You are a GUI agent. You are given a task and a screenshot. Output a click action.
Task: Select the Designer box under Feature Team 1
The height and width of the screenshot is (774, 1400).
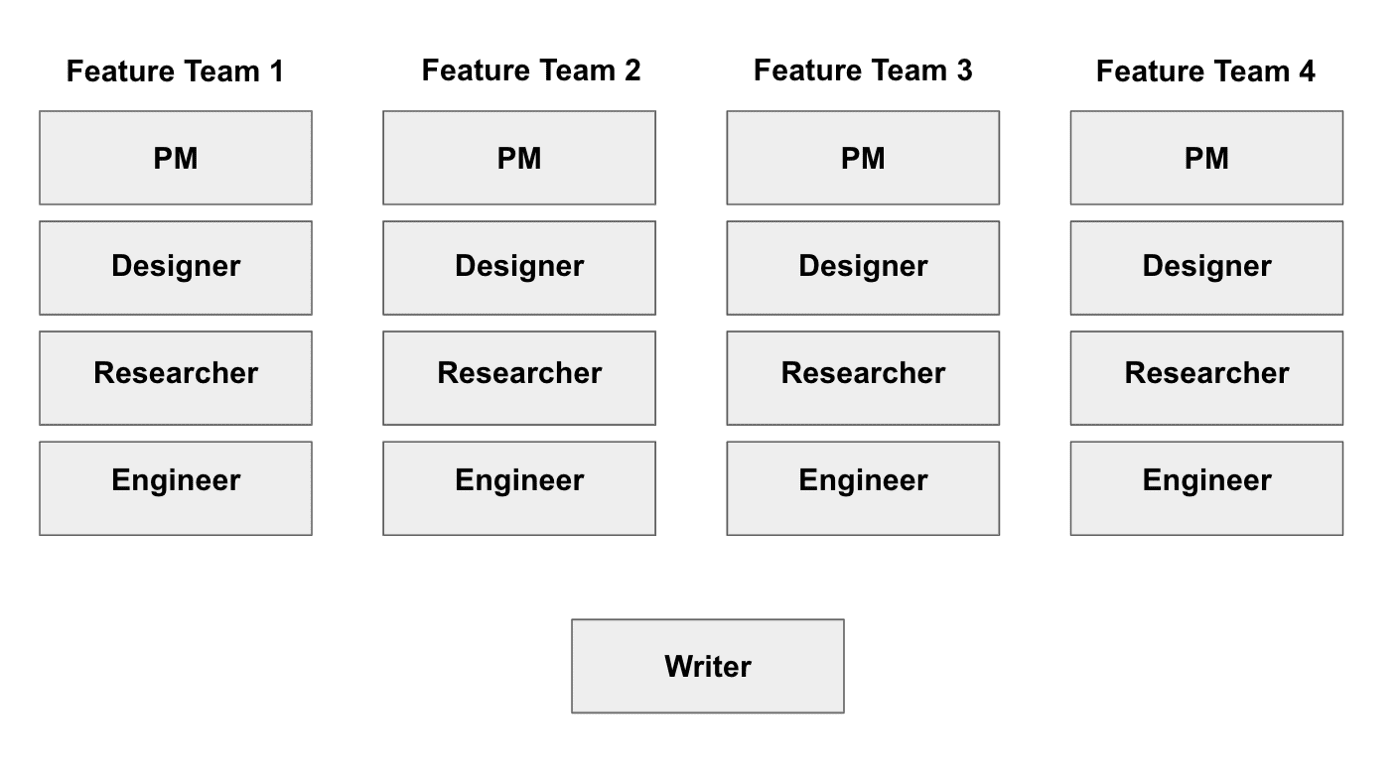tap(175, 267)
